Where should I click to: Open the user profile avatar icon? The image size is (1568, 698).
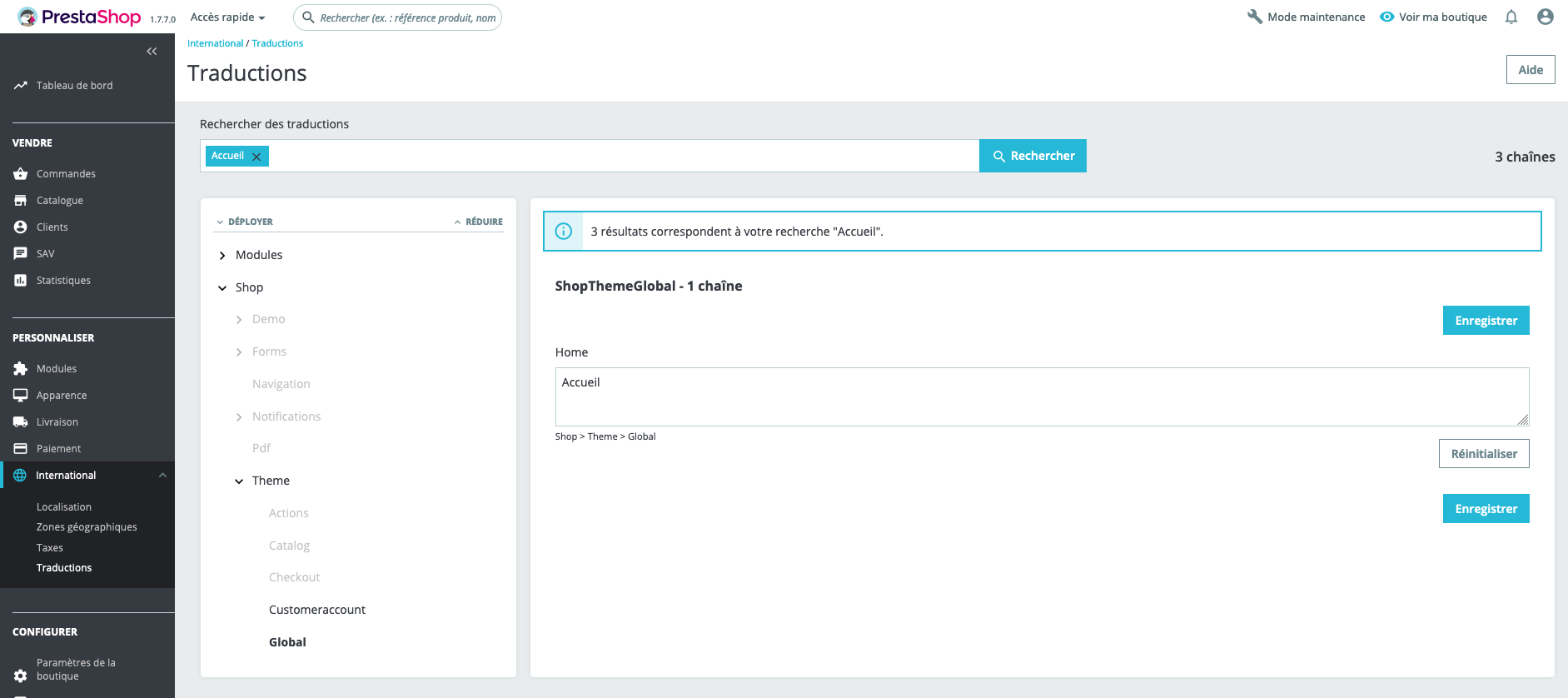tap(1546, 17)
